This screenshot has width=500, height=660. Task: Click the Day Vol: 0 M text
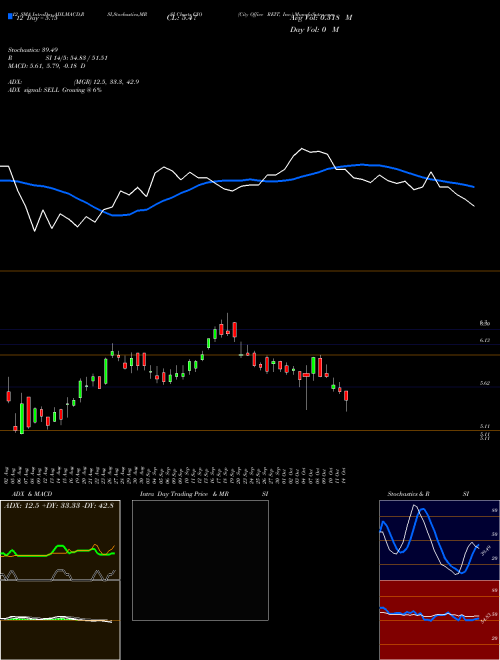[x=314, y=30]
